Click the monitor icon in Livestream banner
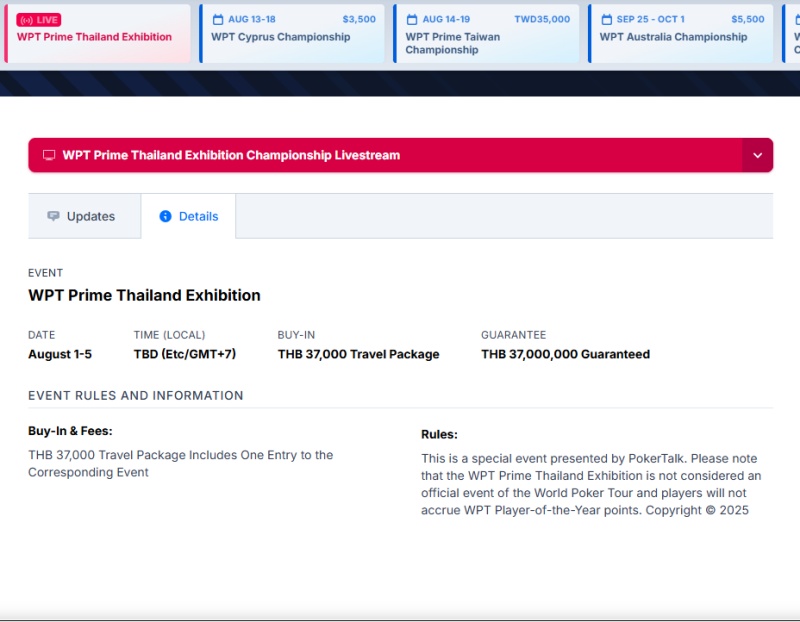 coord(49,156)
